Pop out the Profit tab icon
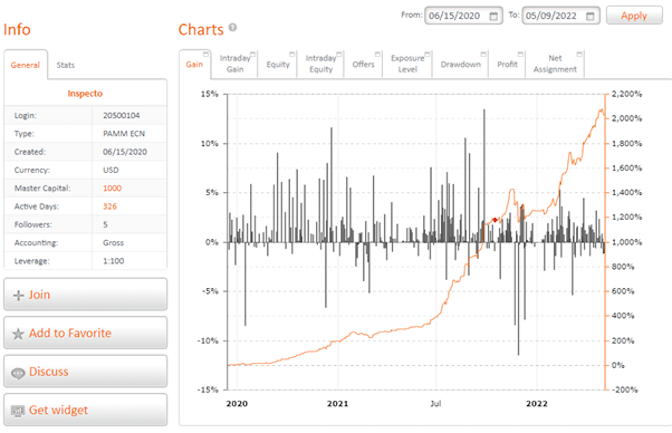The height and width of the screenshot is (433, 672). 521,54
